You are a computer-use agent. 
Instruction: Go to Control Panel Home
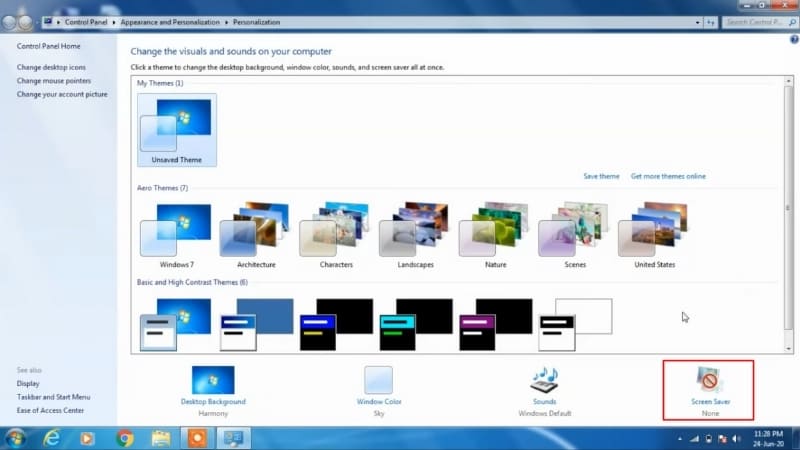pyautogui.click(x=48, y=46)
